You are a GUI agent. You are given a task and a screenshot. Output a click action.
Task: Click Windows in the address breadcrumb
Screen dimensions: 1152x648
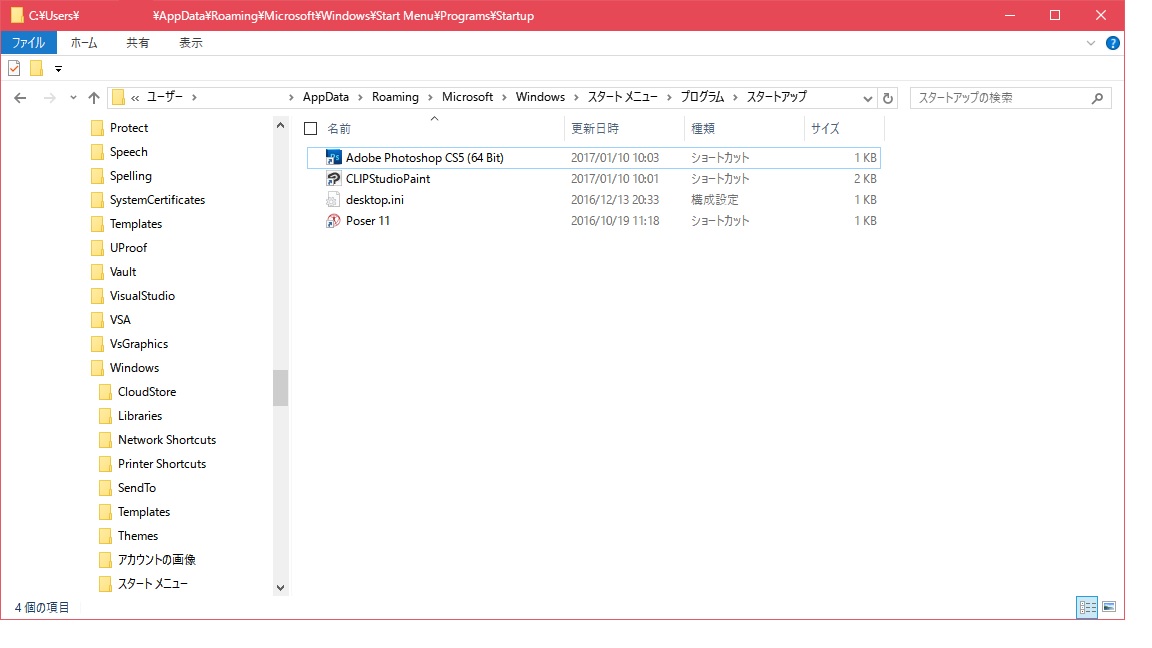[540, 97]
